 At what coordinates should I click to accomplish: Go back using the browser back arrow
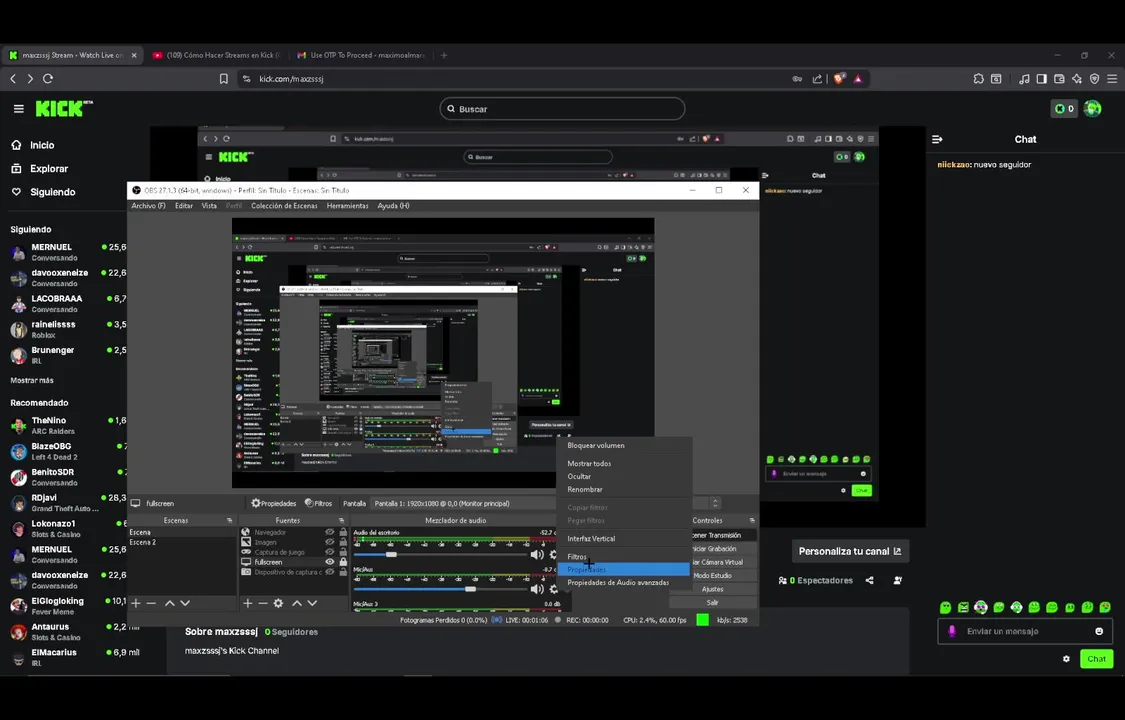(x=13, y=79)
